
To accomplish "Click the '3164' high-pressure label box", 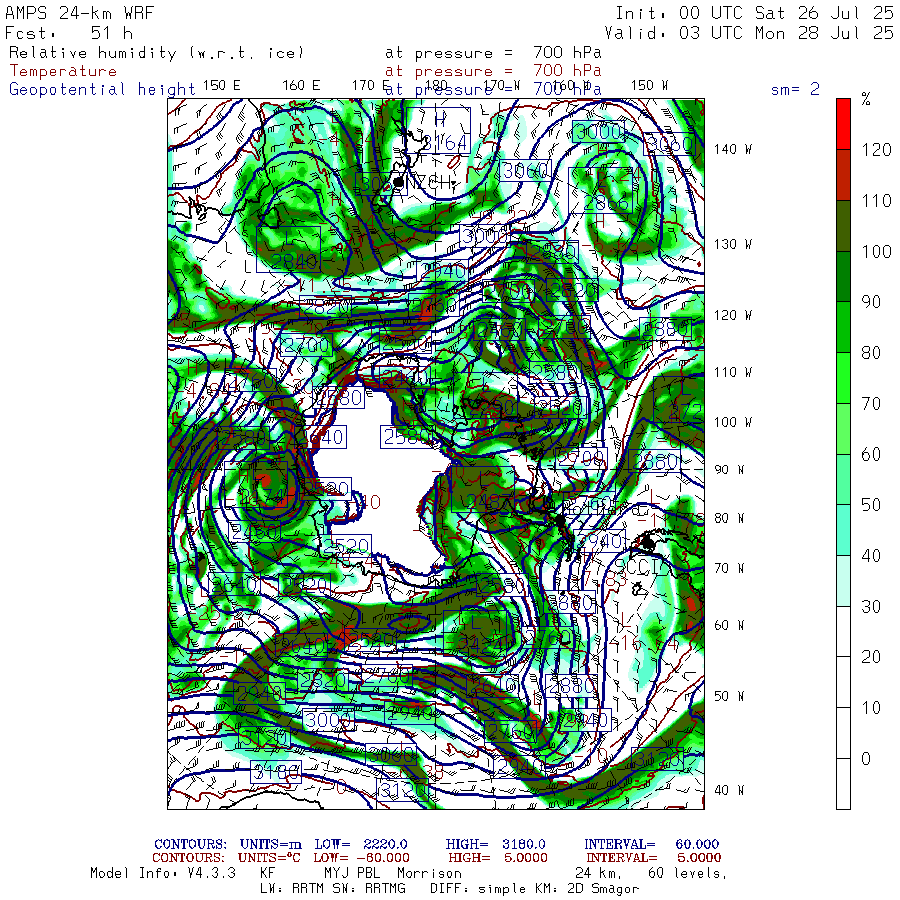I will tap(439, 131).
